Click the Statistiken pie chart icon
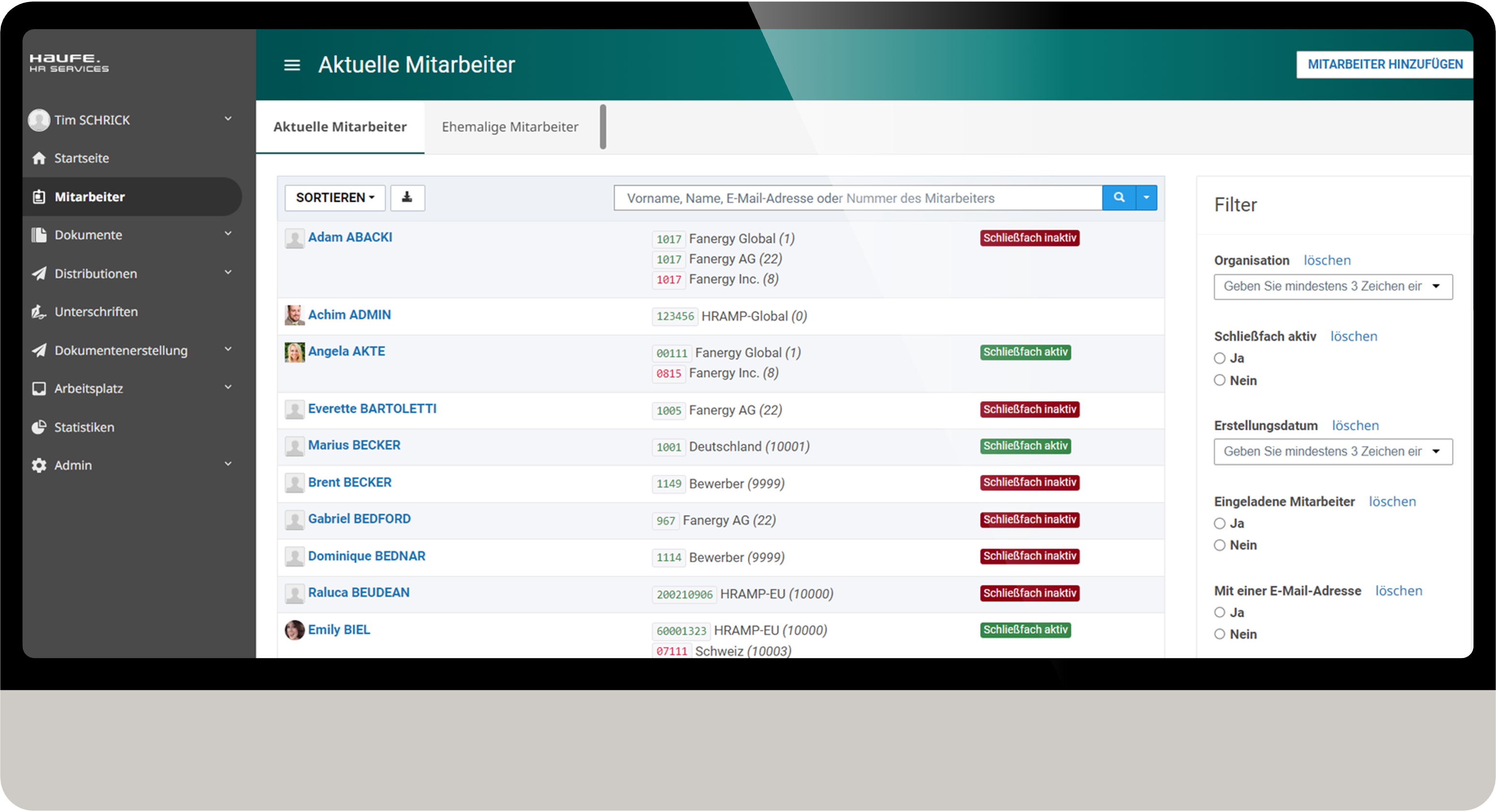Screen dimensions: 1496x812 click(x=39, y=428)
